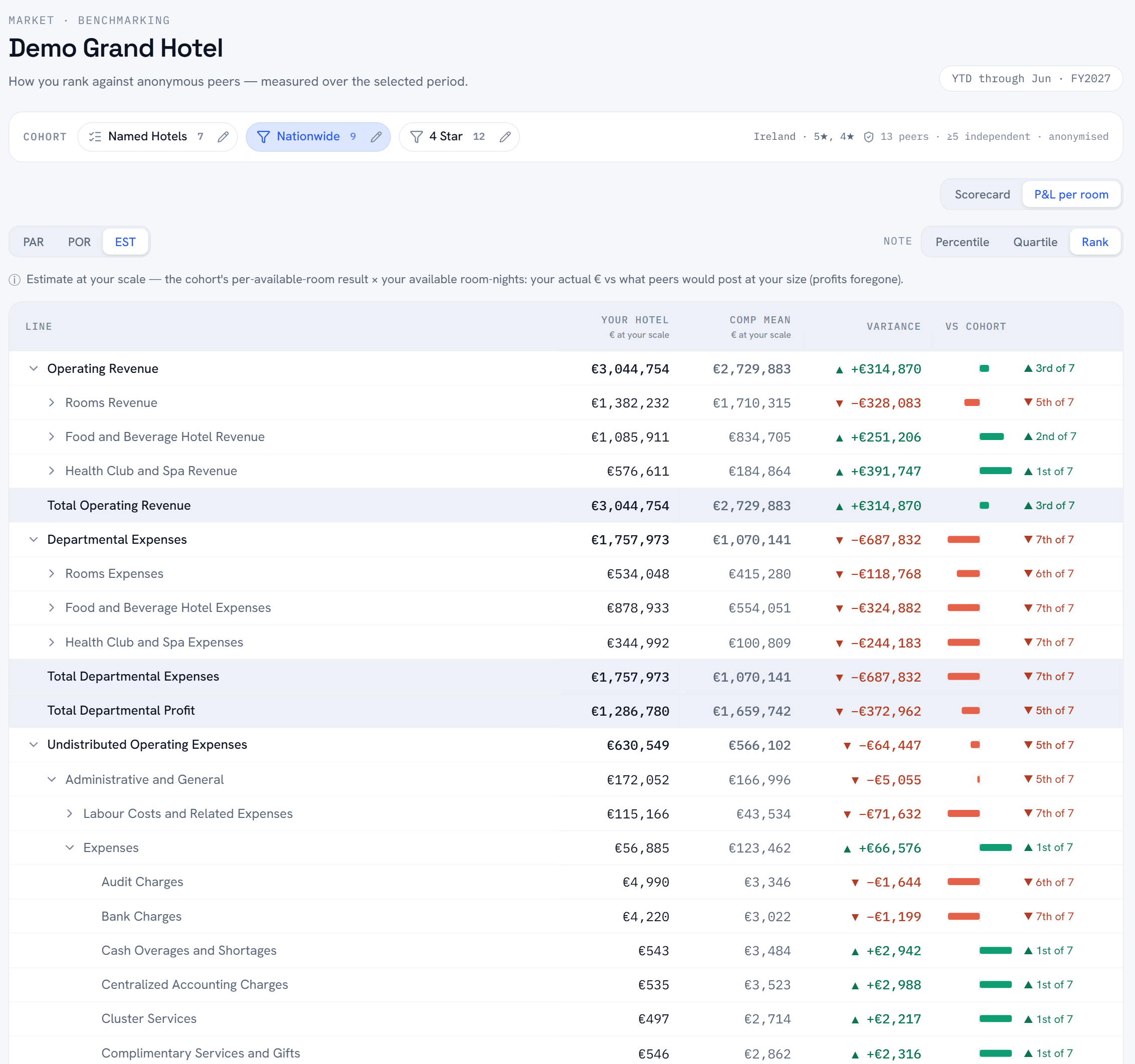Viewport: 1135px width, 1064px height.
Task: Collapse the Administrative and General row
Action: tap(51, 780)
